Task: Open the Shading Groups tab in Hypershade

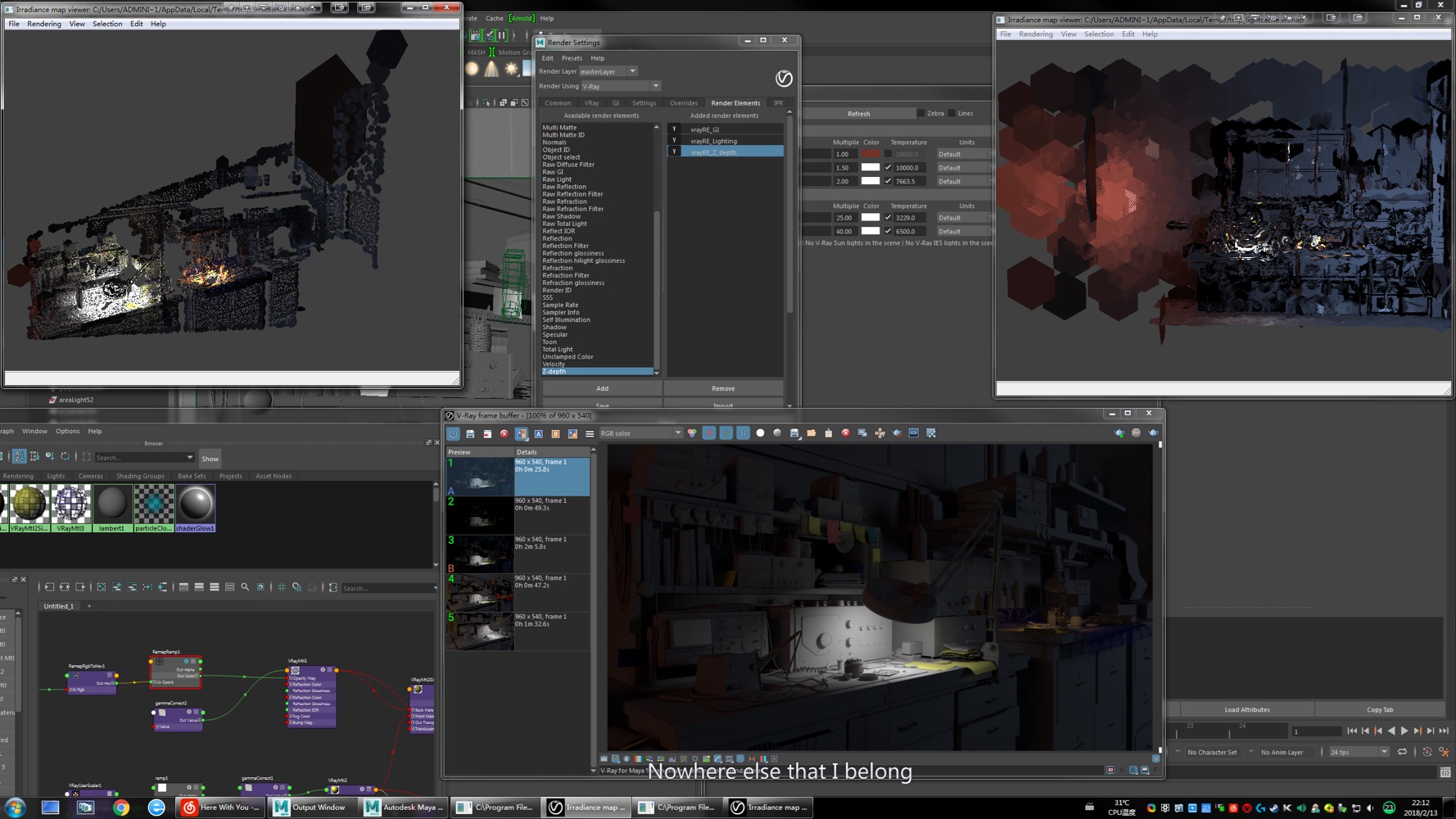Action: coord(140,476)
